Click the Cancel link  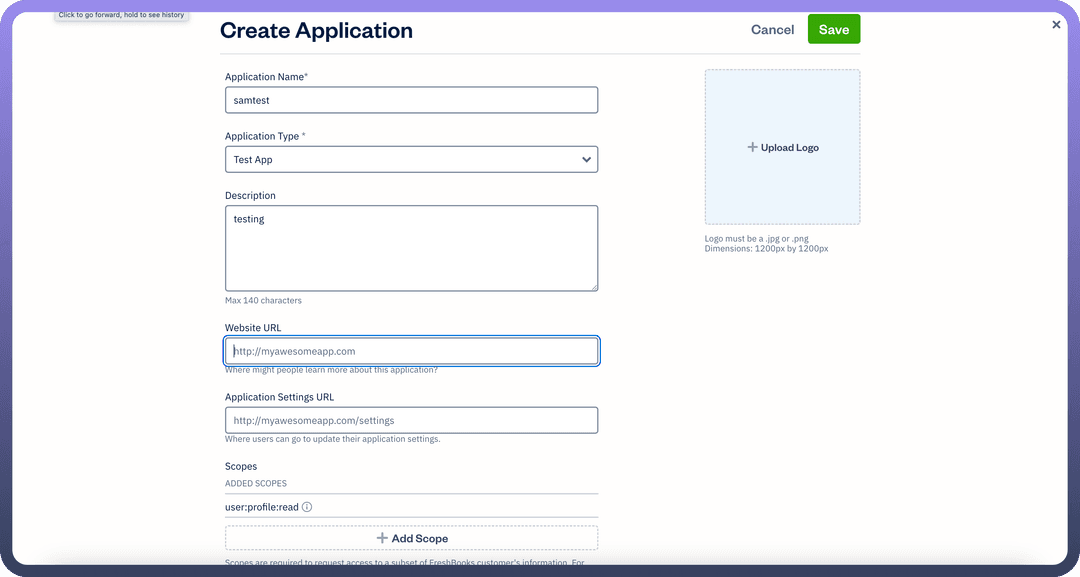tap(772, 30)
